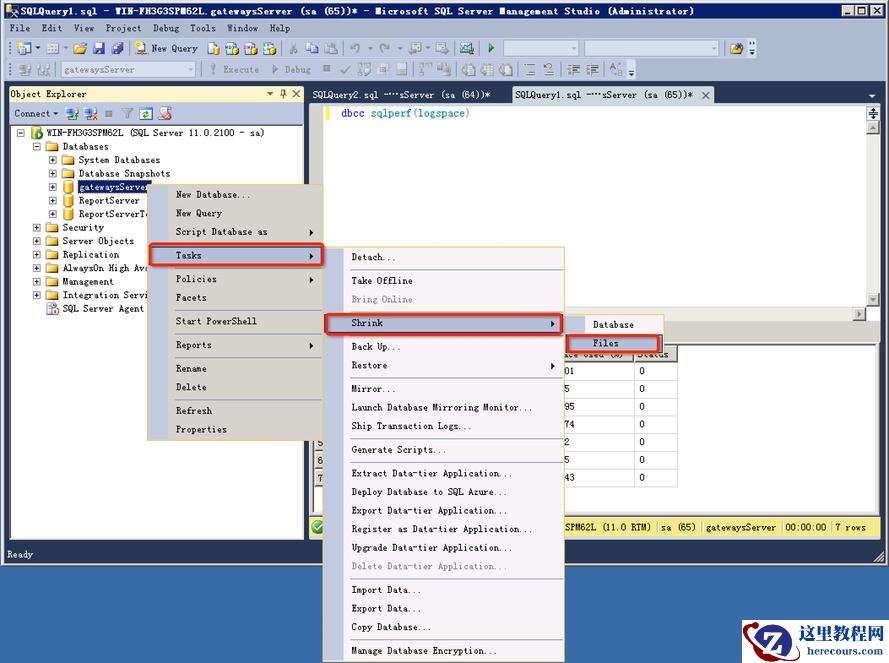The image size is (889, 663).
Task: Click the Open File folder icon
Action: pyautogui.click(x=82, y=48)
